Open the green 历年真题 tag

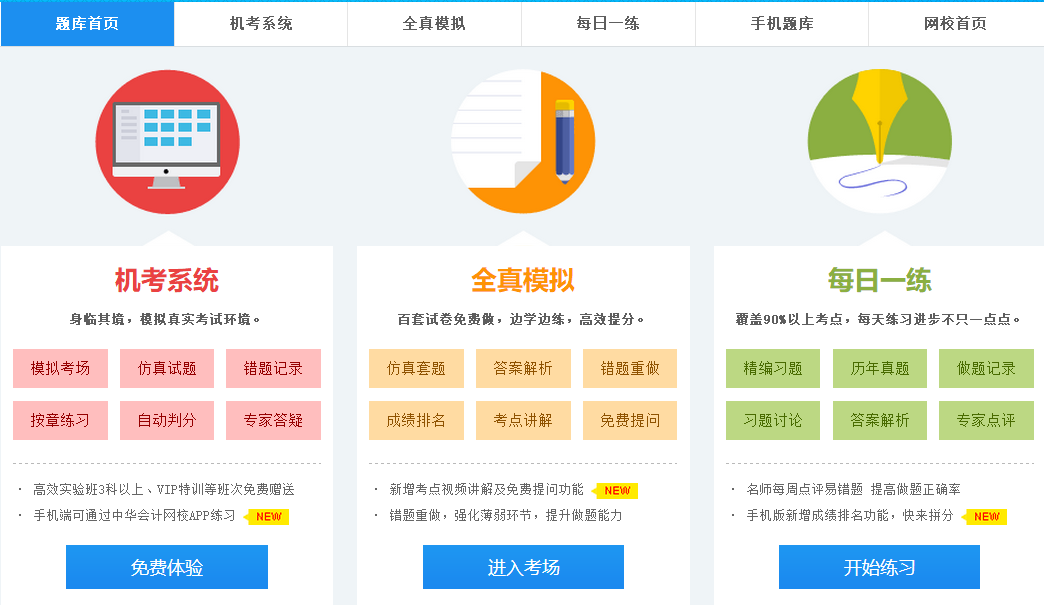point(880,368)
